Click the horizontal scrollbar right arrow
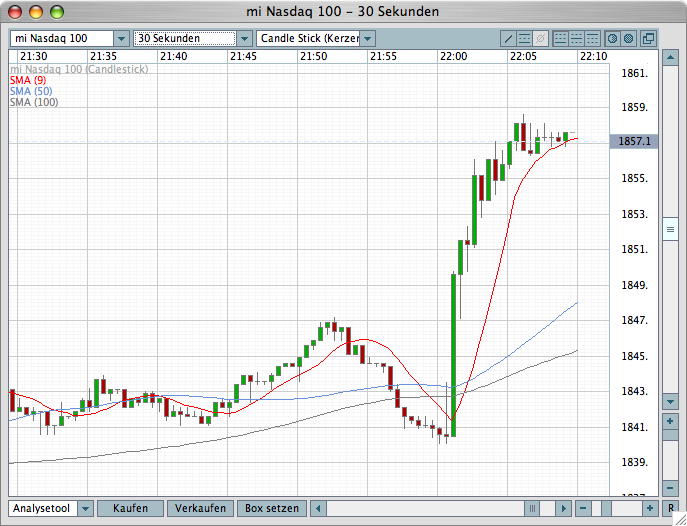The image size is (687, 526). coord(563,508)
